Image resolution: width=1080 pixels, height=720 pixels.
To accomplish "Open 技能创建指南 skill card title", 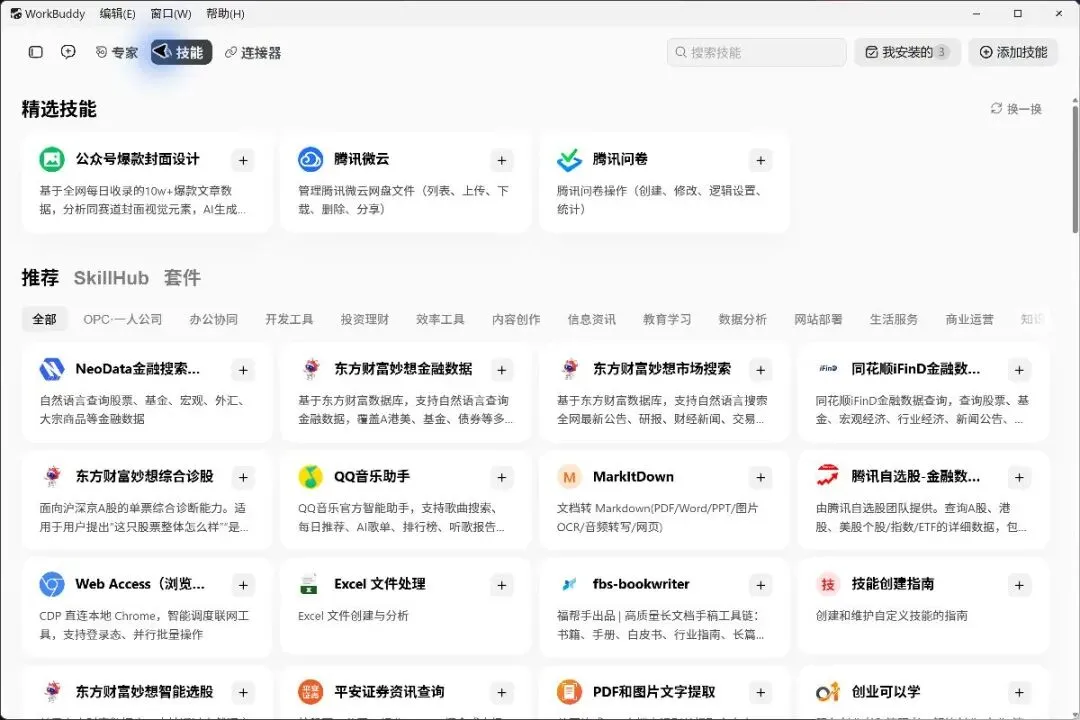I will (893, 584).
